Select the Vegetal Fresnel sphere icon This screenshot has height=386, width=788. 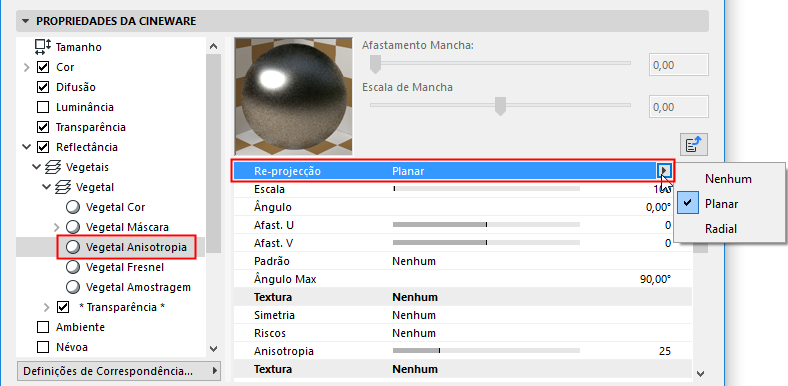pos(73,267)
